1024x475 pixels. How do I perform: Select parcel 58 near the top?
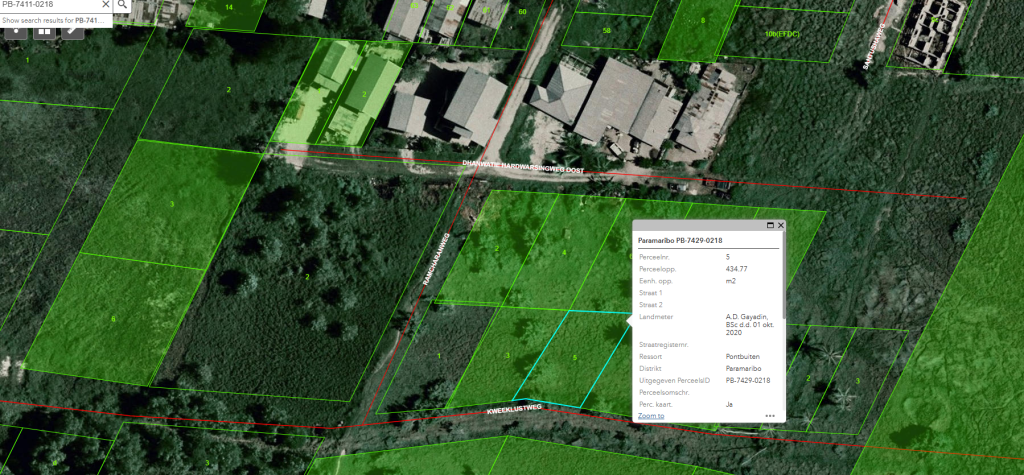pos(606,31)
